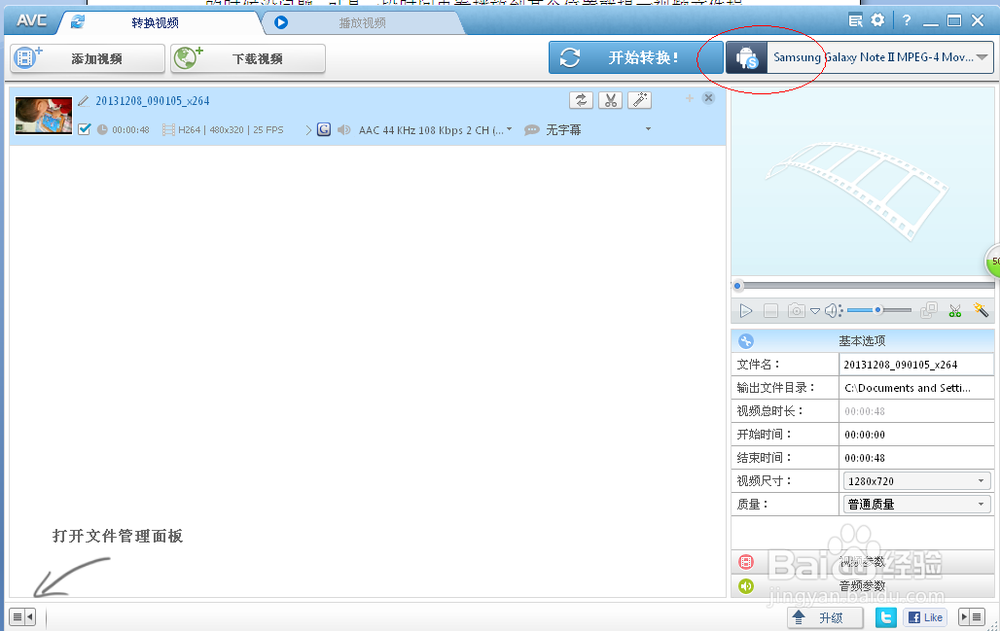This screenshot has width=1000, height=631.
Task: Open the magic wand effects on video row
Action: pos(640,100)
